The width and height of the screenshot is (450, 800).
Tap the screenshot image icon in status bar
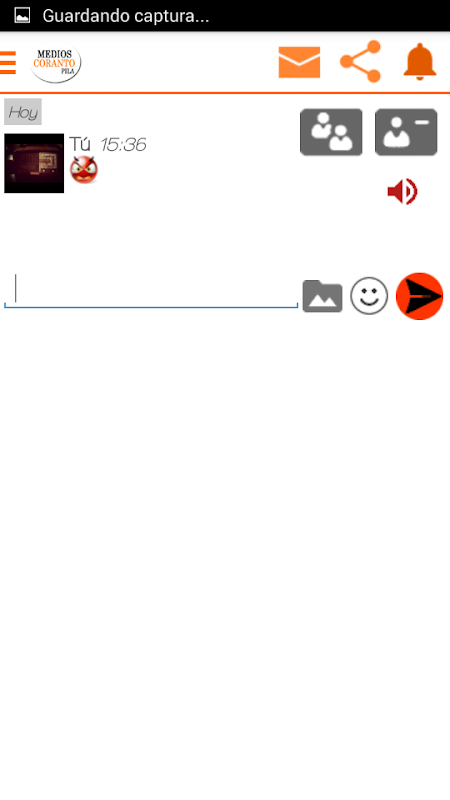22,15
